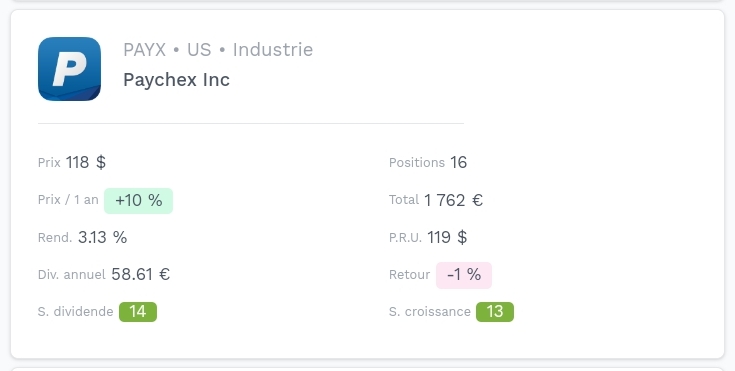Screen dimensions: 735x371
Task: Click the Retour label text
Action: click(x=409, y=275)
